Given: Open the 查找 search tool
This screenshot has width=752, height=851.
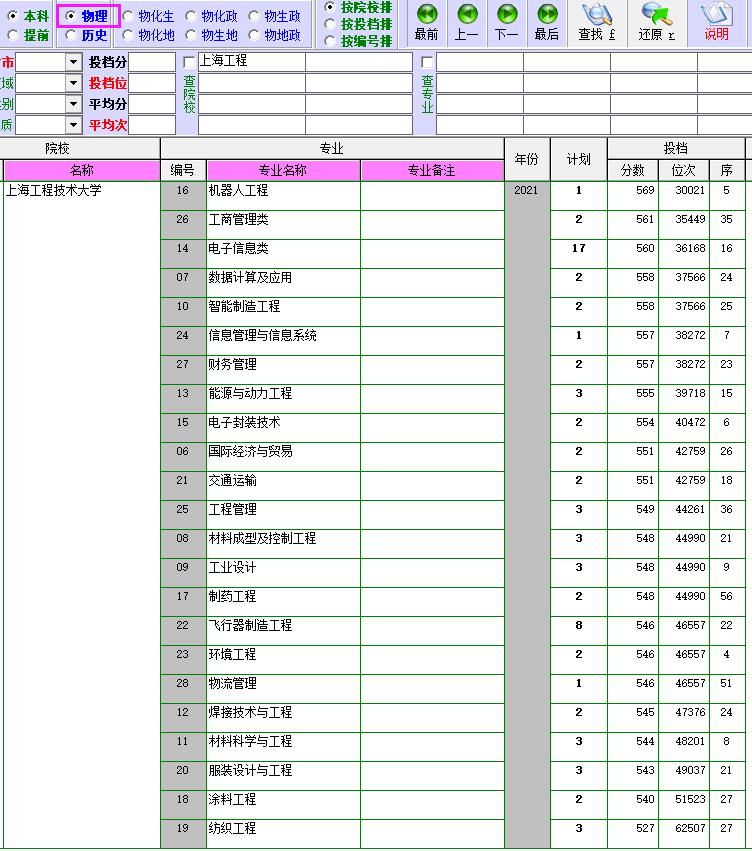Looking at the screenshot, I should 597,23.
